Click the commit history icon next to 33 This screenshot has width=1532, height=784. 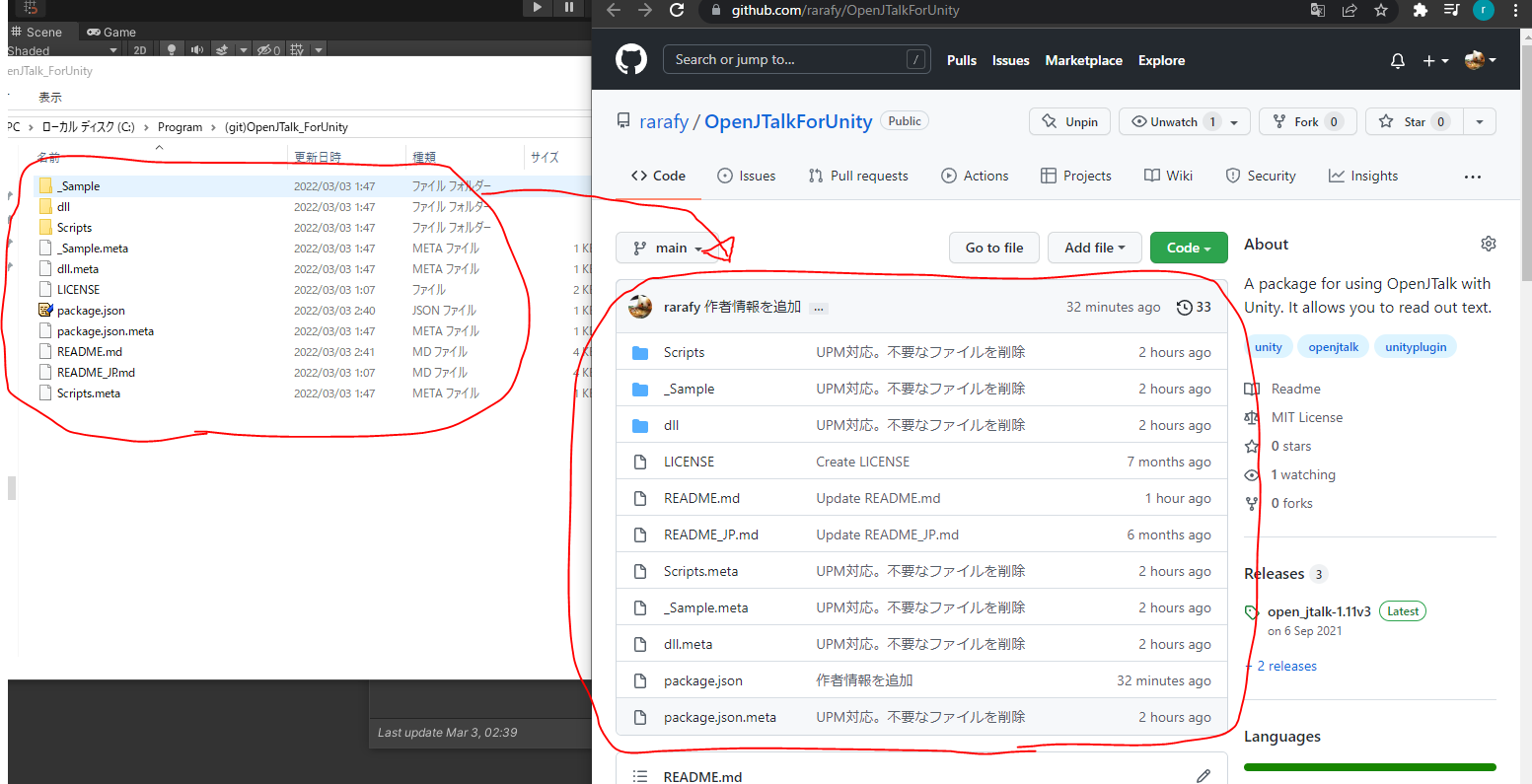pos(1184,307)
